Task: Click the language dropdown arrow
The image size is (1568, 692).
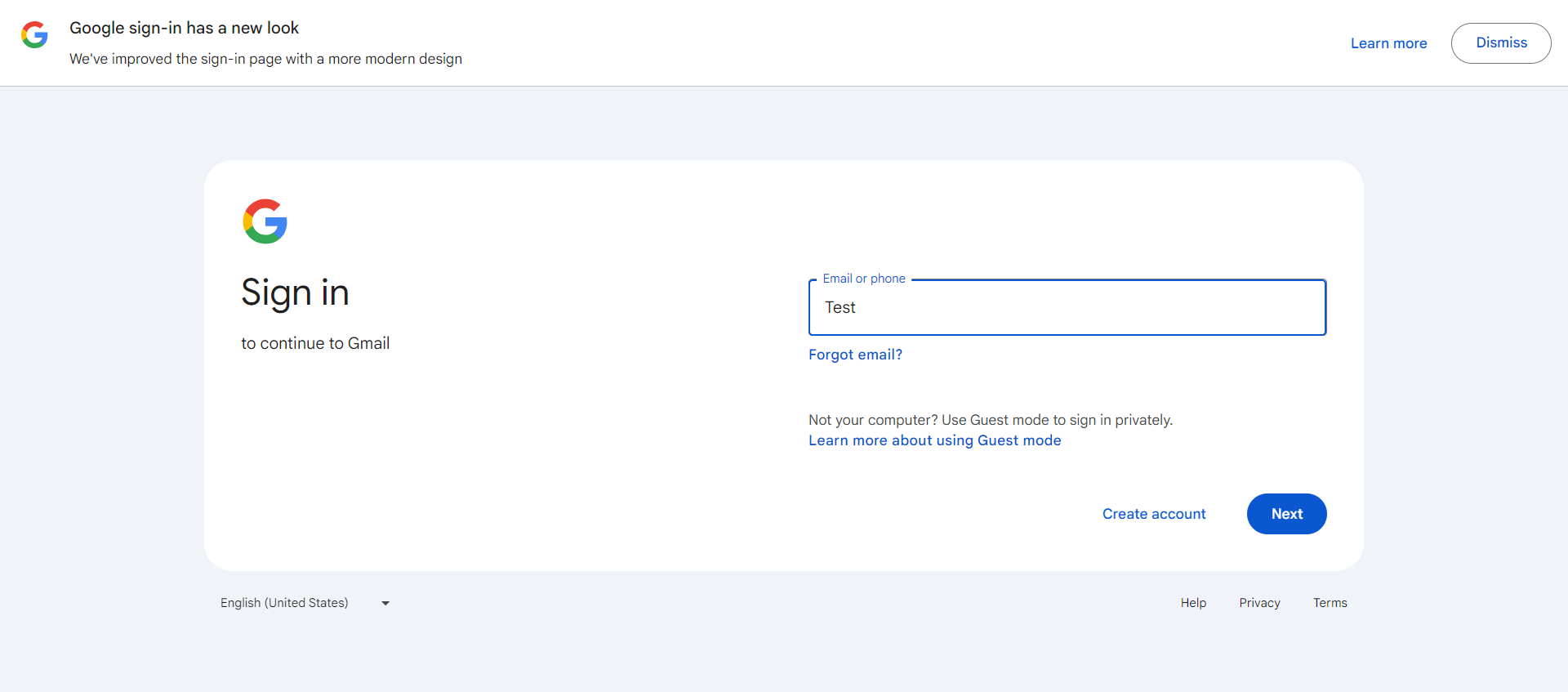Action: click(x=385, y=604)
